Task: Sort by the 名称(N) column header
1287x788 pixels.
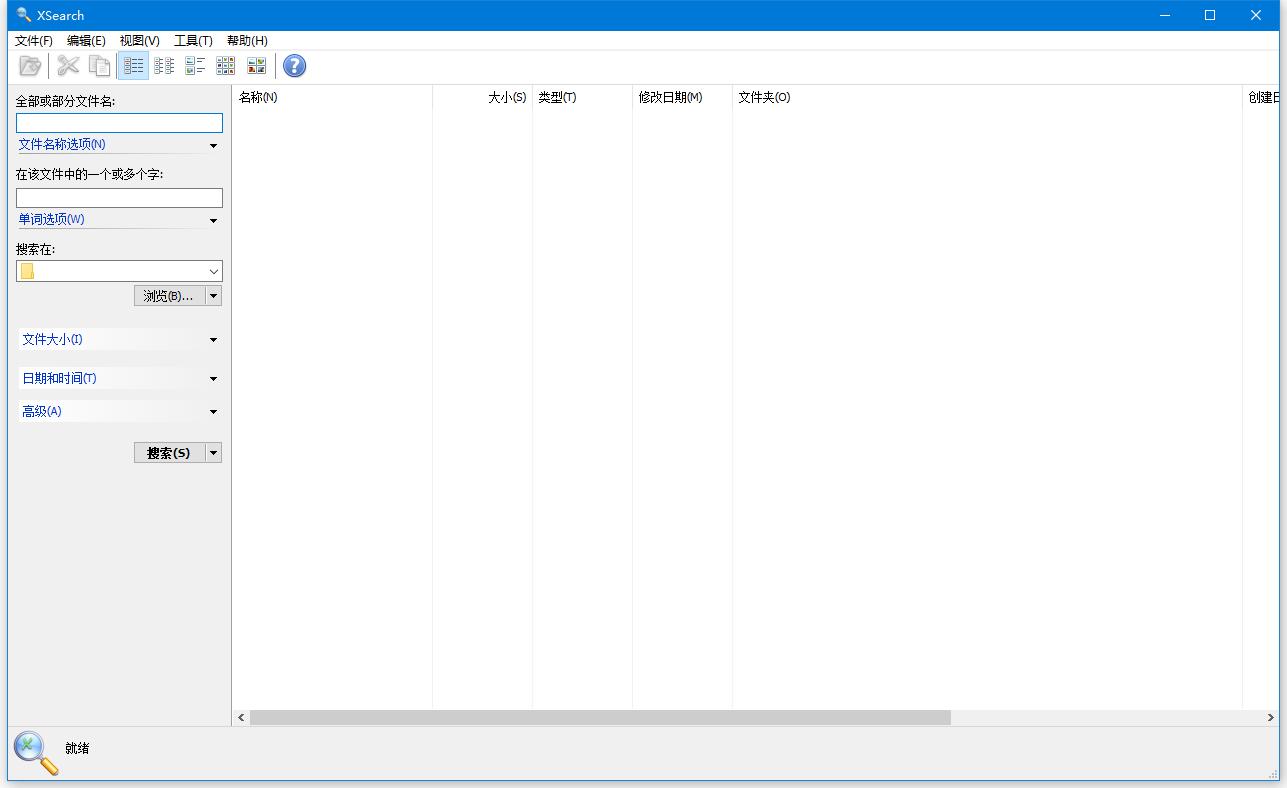Action: click(332, 97)
